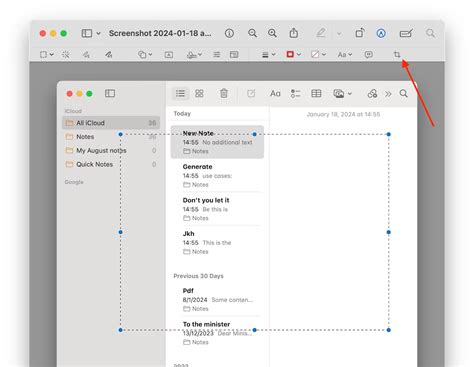Screen dimensions: 474x367
Task: Click the Zoom Out magnifier icon
Action: [x=252, y=33]
